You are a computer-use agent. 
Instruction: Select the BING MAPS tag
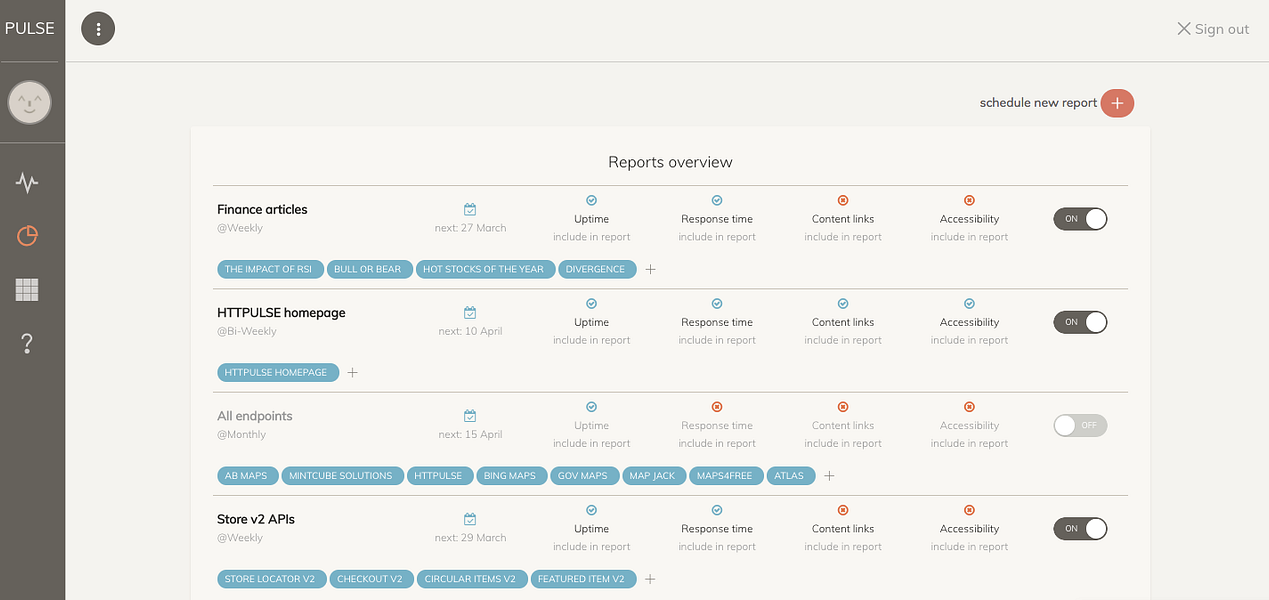(x=509, y=476)
